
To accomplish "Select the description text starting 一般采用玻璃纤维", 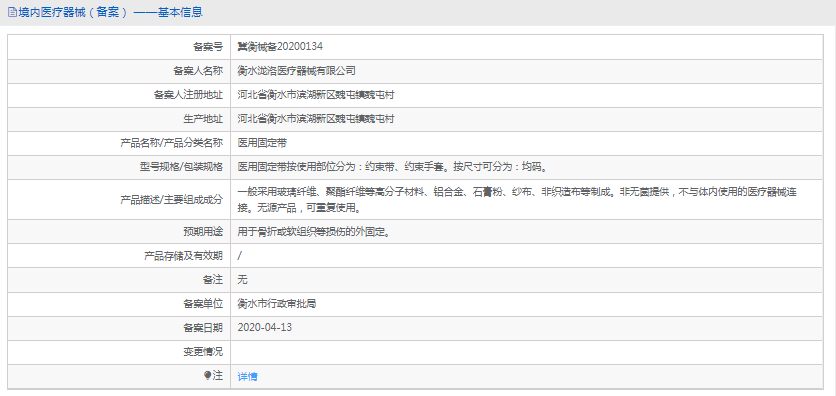I will [517, 199].
